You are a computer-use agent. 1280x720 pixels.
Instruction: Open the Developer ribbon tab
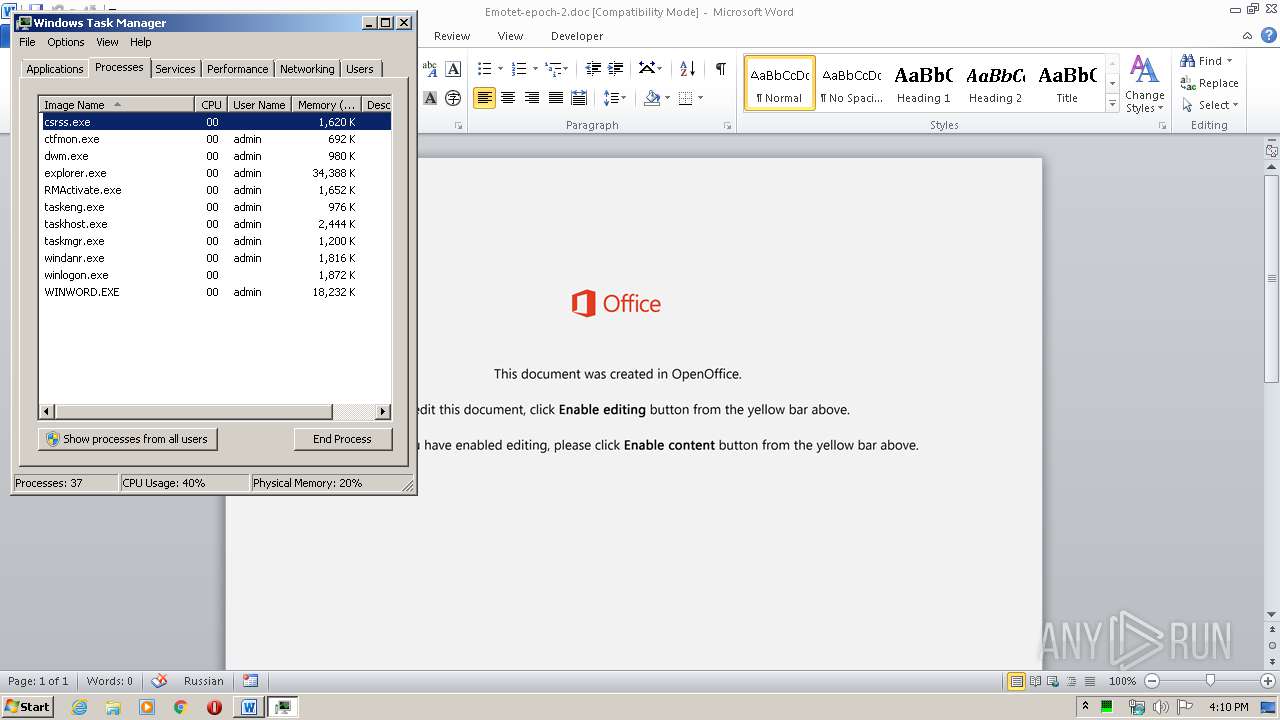577,36
